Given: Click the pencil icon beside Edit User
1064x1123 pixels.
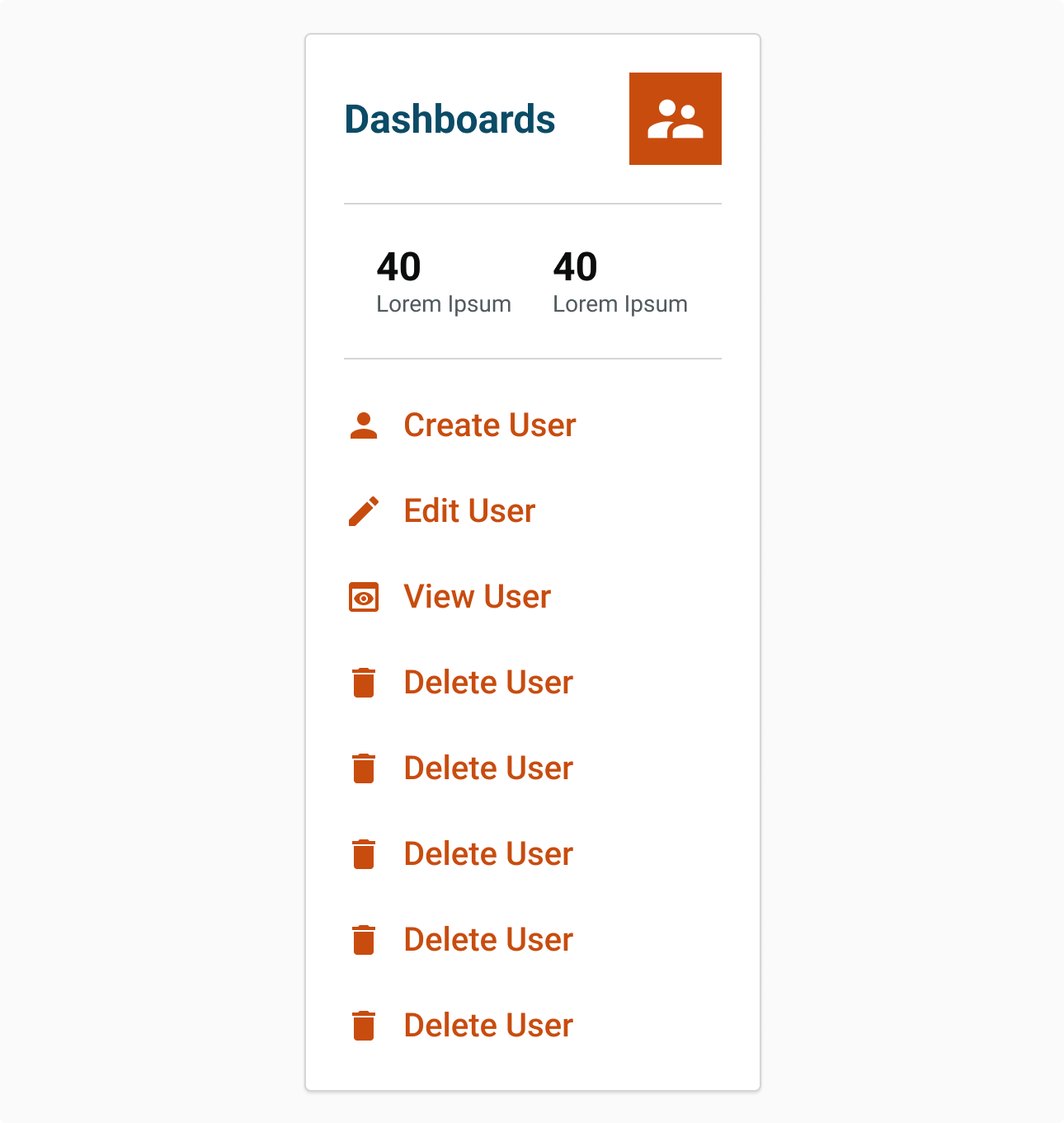Looking at the screenshot, I should click(364, 511).
